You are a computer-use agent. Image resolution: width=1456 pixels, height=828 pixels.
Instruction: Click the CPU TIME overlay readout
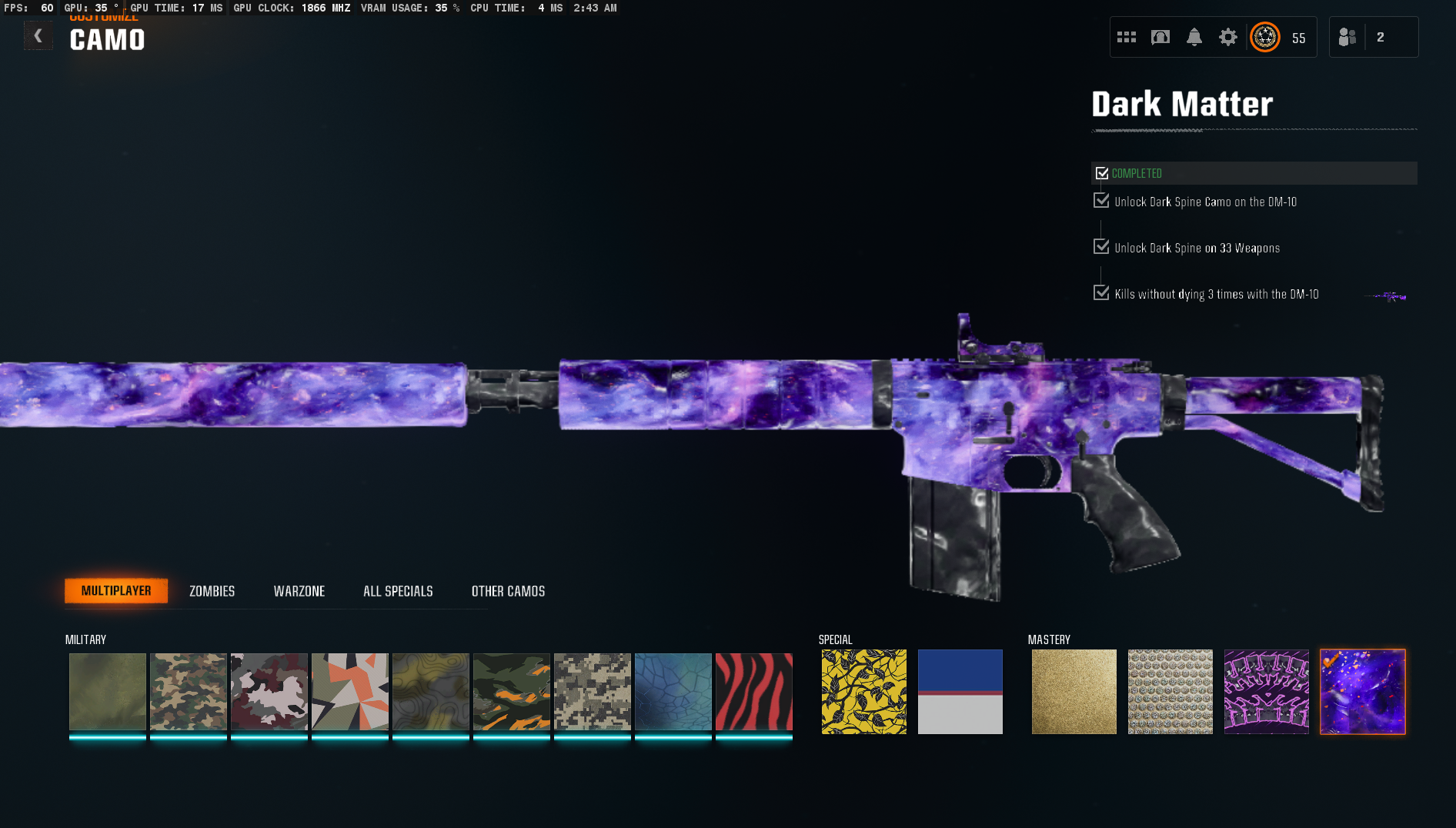(516, 8)
